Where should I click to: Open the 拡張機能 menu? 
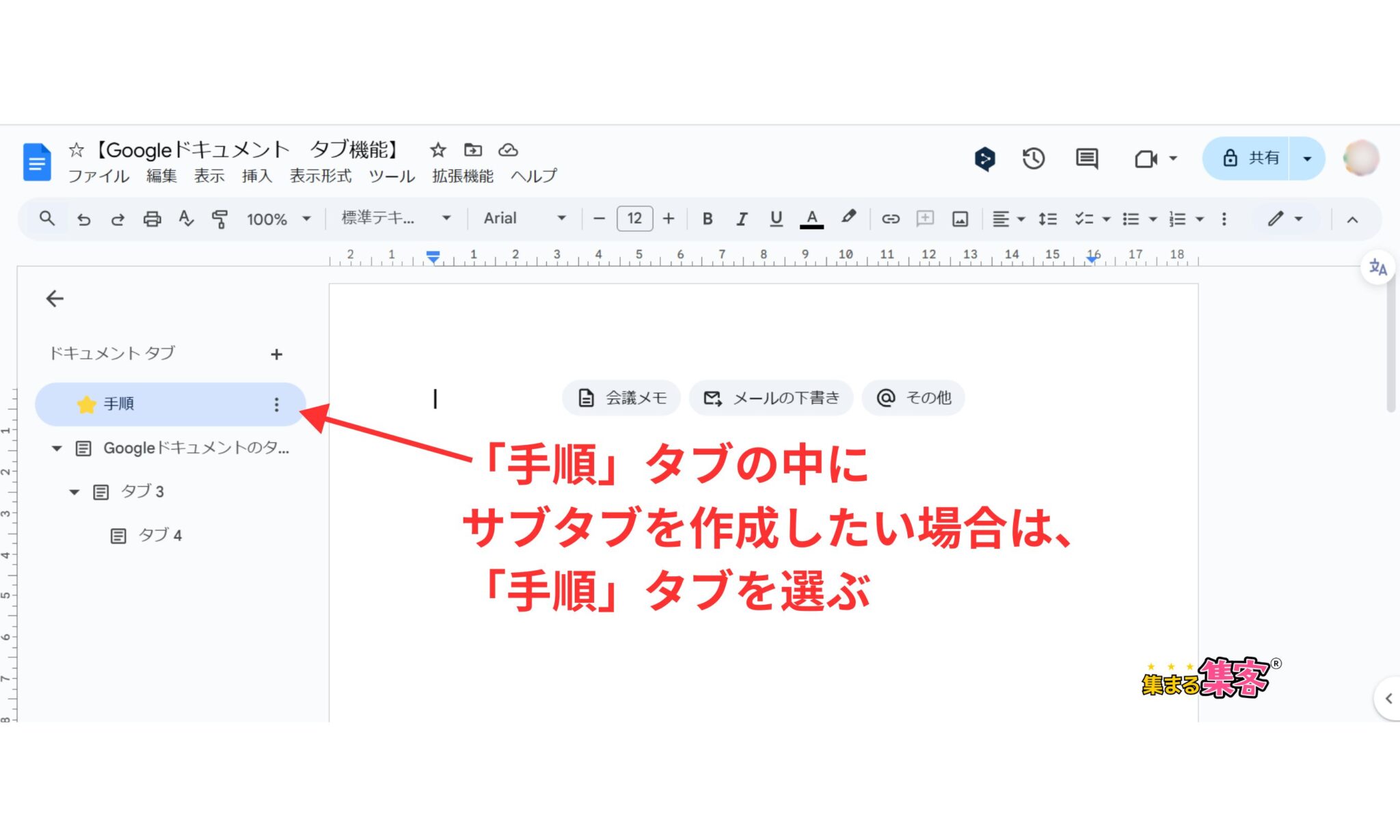point(463,176)
